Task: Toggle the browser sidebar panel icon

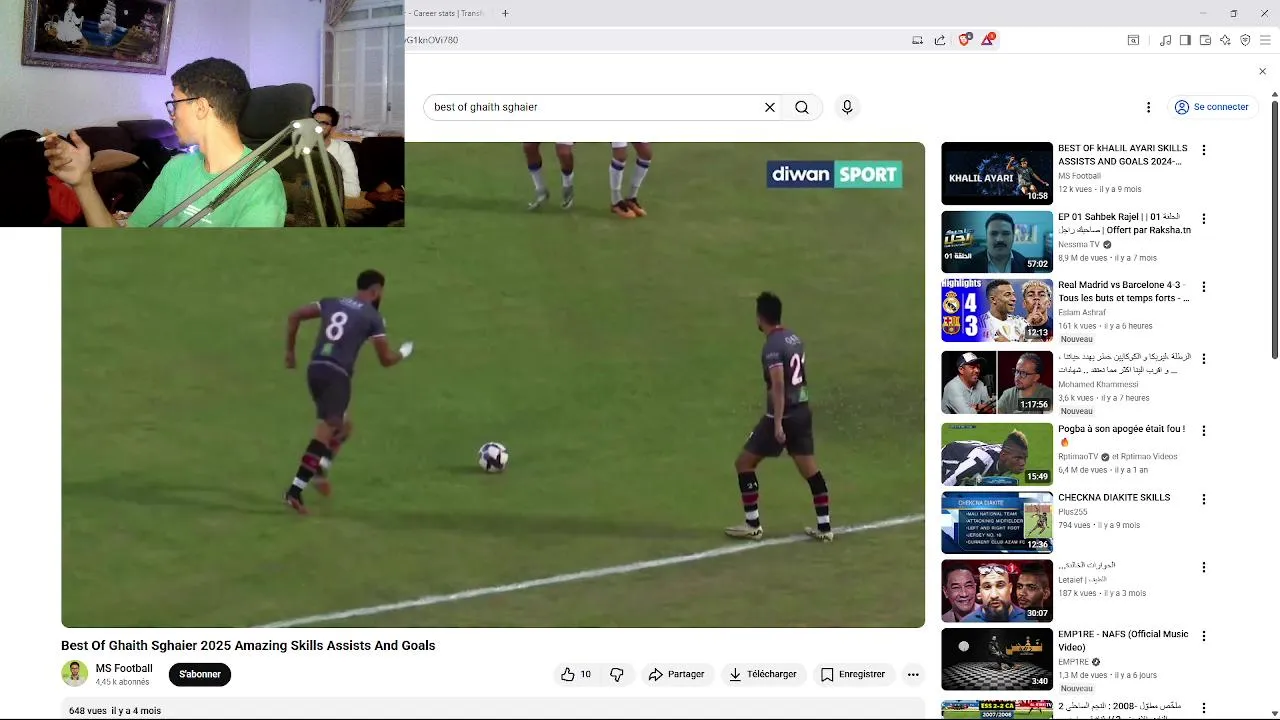Action: click(1185, 40)
